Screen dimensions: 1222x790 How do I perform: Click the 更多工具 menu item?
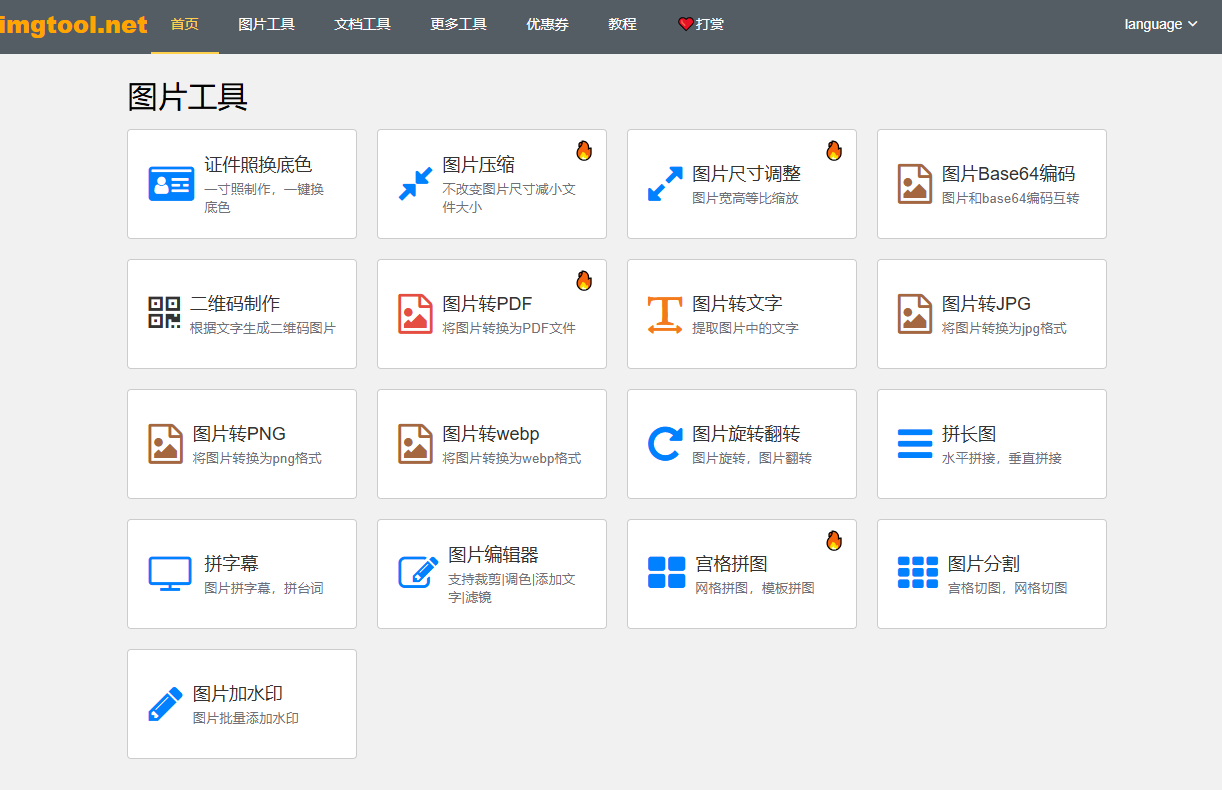click(458, 23)
